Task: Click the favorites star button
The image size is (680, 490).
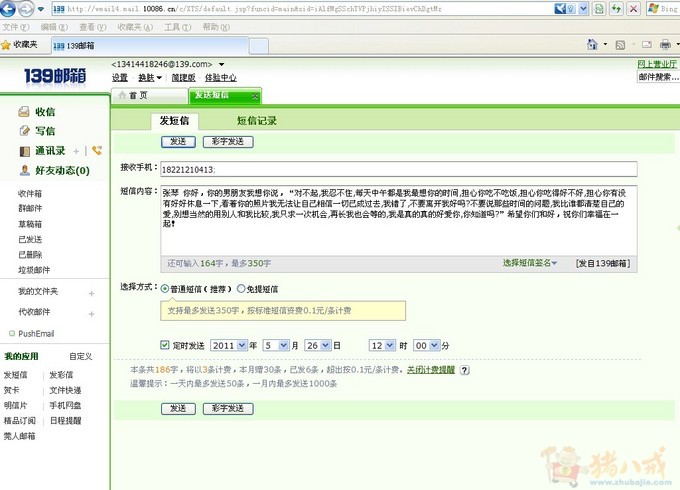Action: (x=19, y=45)
